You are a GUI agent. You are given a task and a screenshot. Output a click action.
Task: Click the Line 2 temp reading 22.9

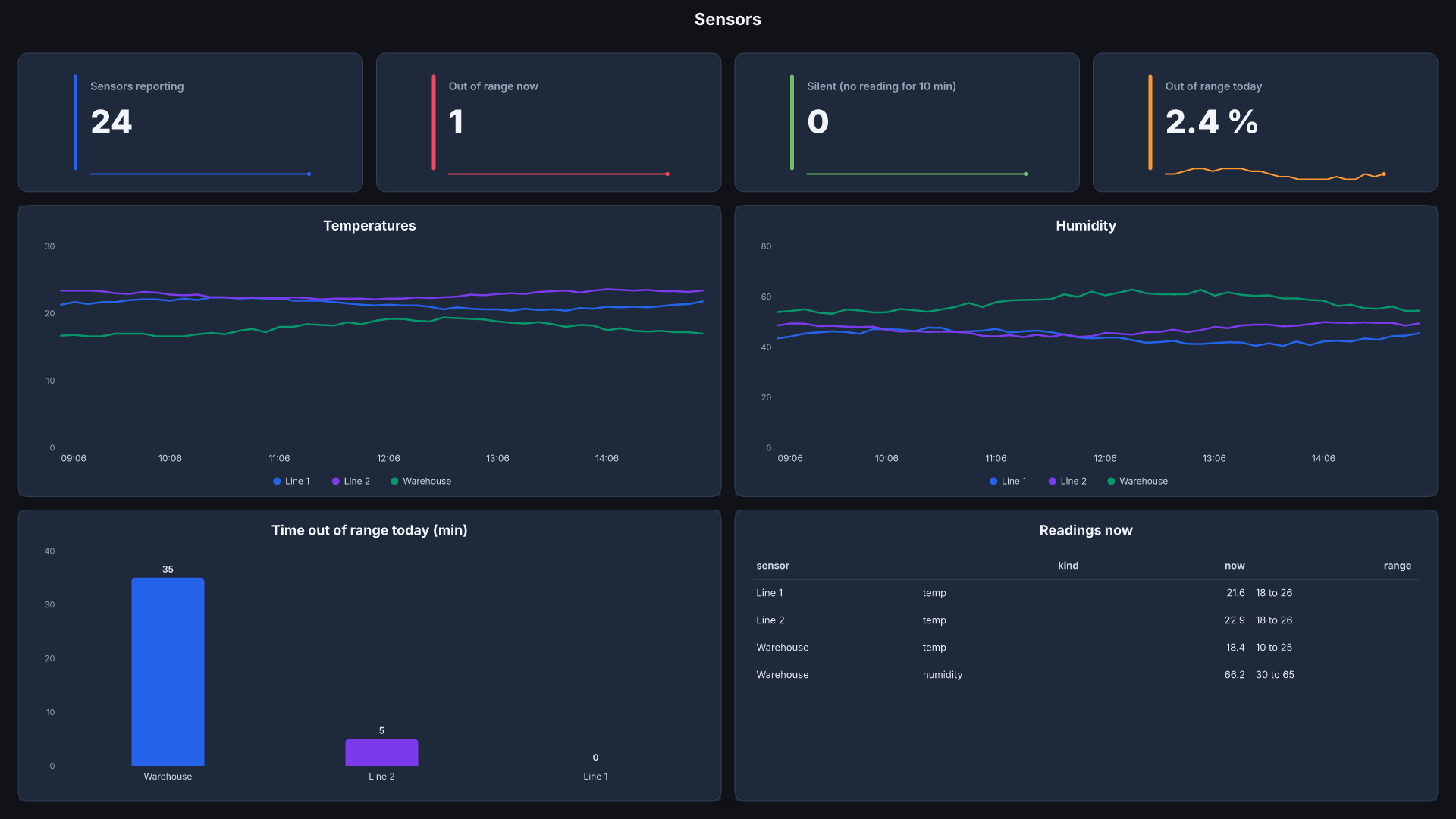point(1235,620)
